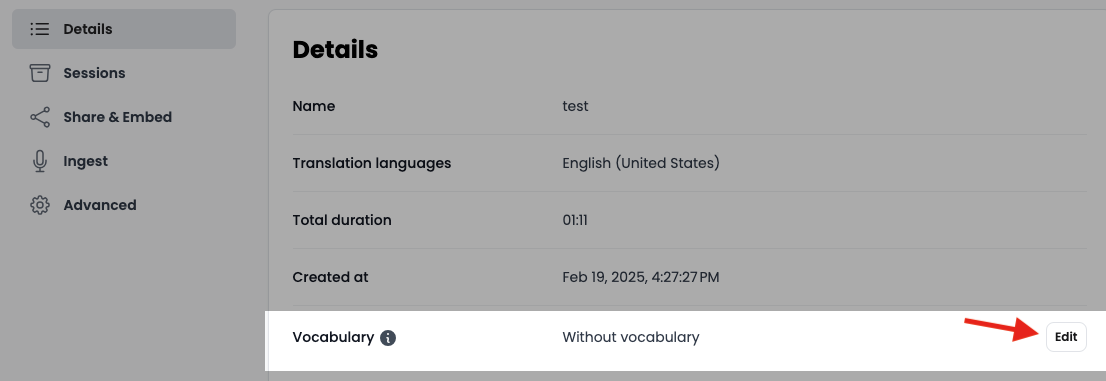The width and height of the screenshot is (1106, 381).
Task: Click the name value 'test'
Action: pos(575,106)
